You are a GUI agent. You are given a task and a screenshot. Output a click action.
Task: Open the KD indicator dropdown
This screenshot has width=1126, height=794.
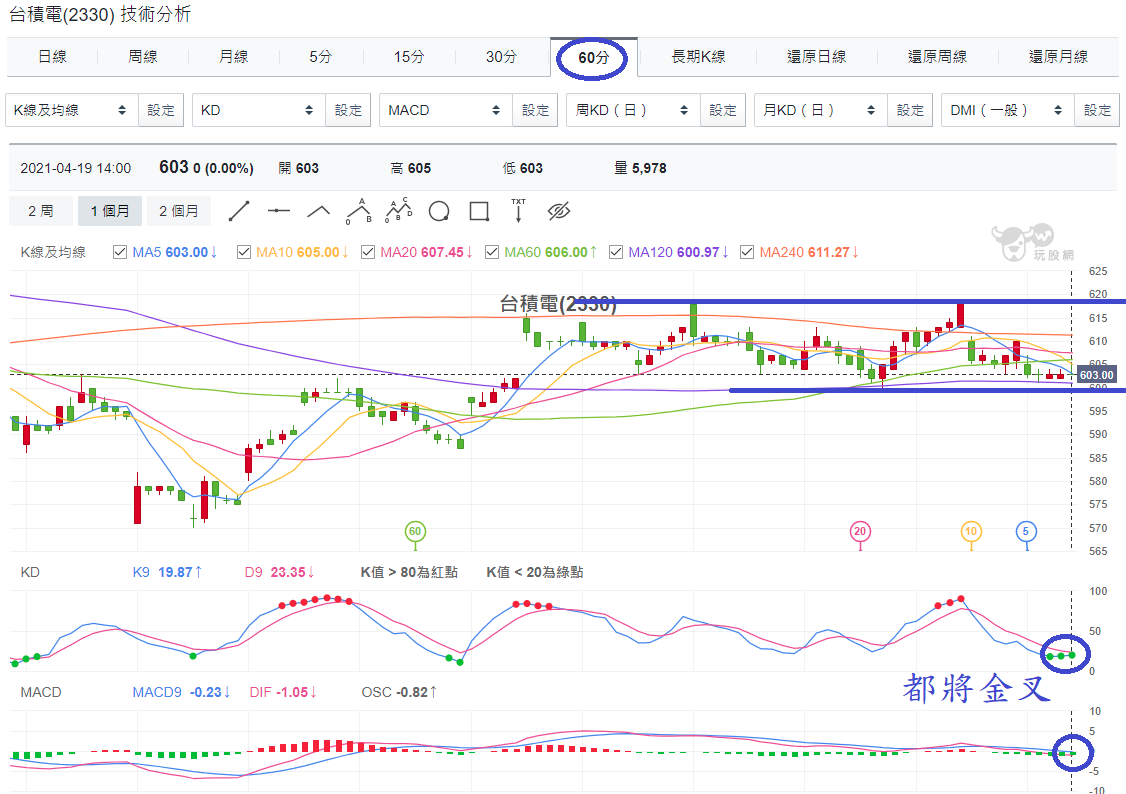coord(259,110)
